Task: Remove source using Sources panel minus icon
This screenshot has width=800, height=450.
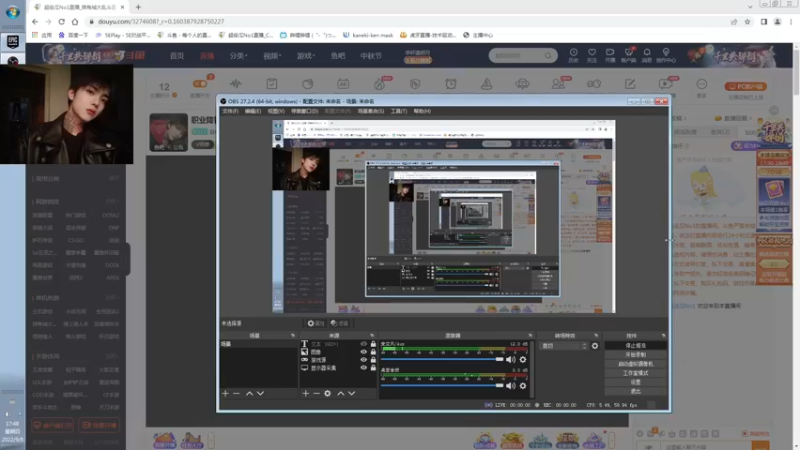Action: [316, 393]
